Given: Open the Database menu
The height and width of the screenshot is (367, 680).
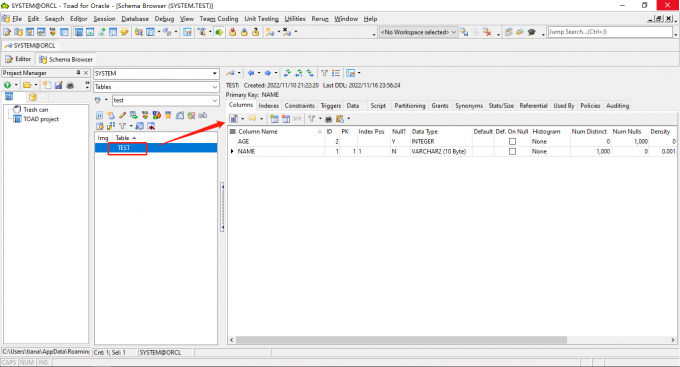Looking at the screenshot, I should 135,19.
